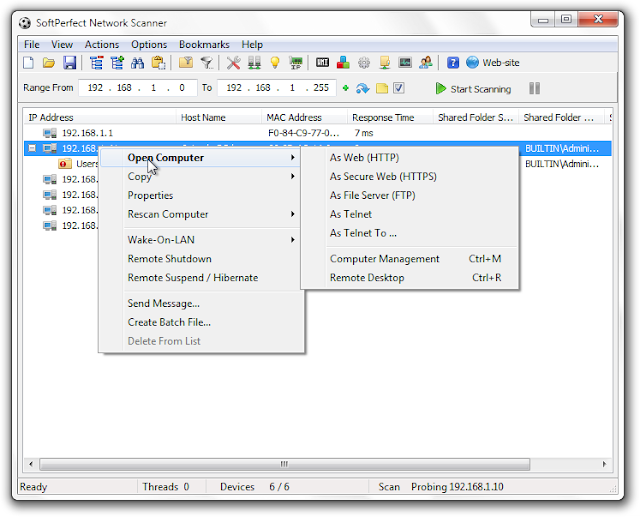This screenshot has height=517, width=640.
Task: Open the File menu
Action: (x=31, y=44)
